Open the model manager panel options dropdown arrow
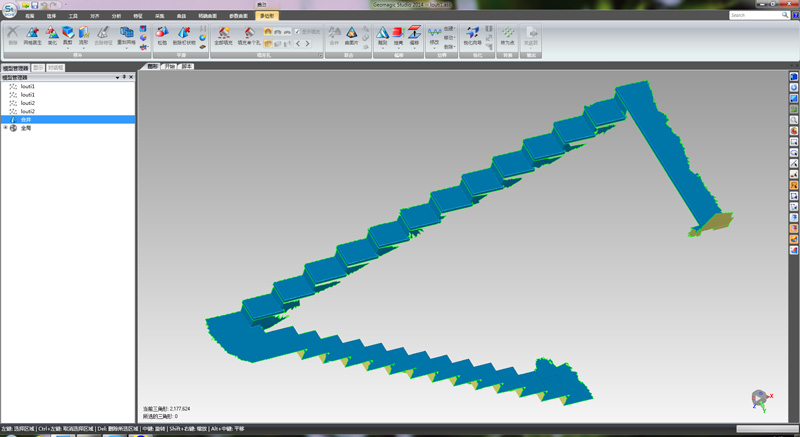The image size is (800, 437). coord(117,77)
